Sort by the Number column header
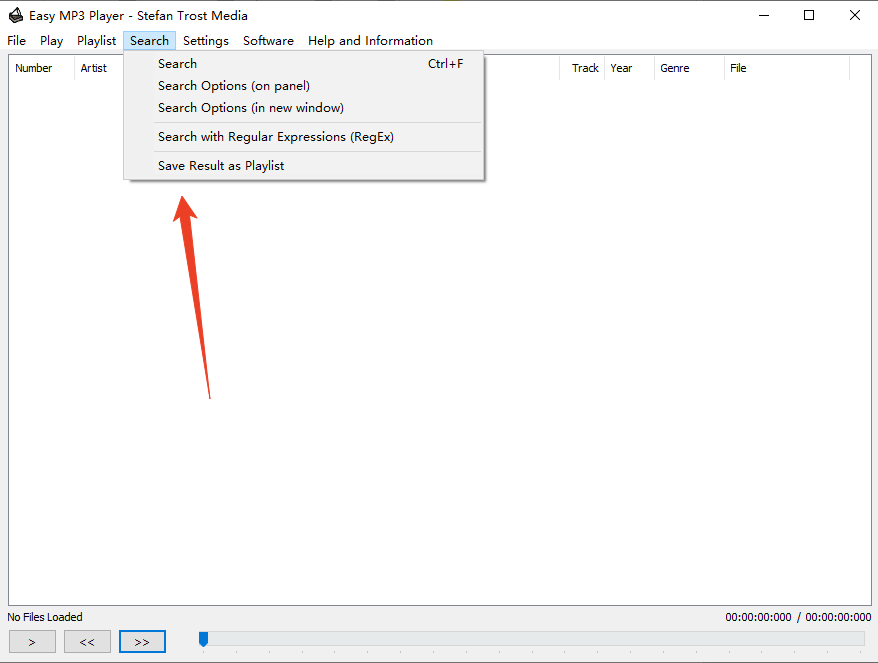878x663 pixels. click(x=41, y=68)
